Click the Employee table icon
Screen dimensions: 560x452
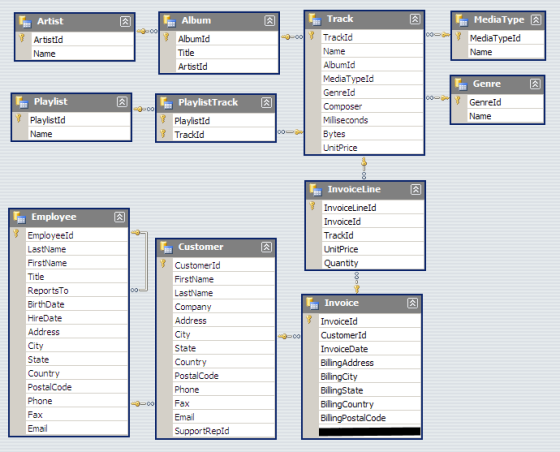click(19, 217)
